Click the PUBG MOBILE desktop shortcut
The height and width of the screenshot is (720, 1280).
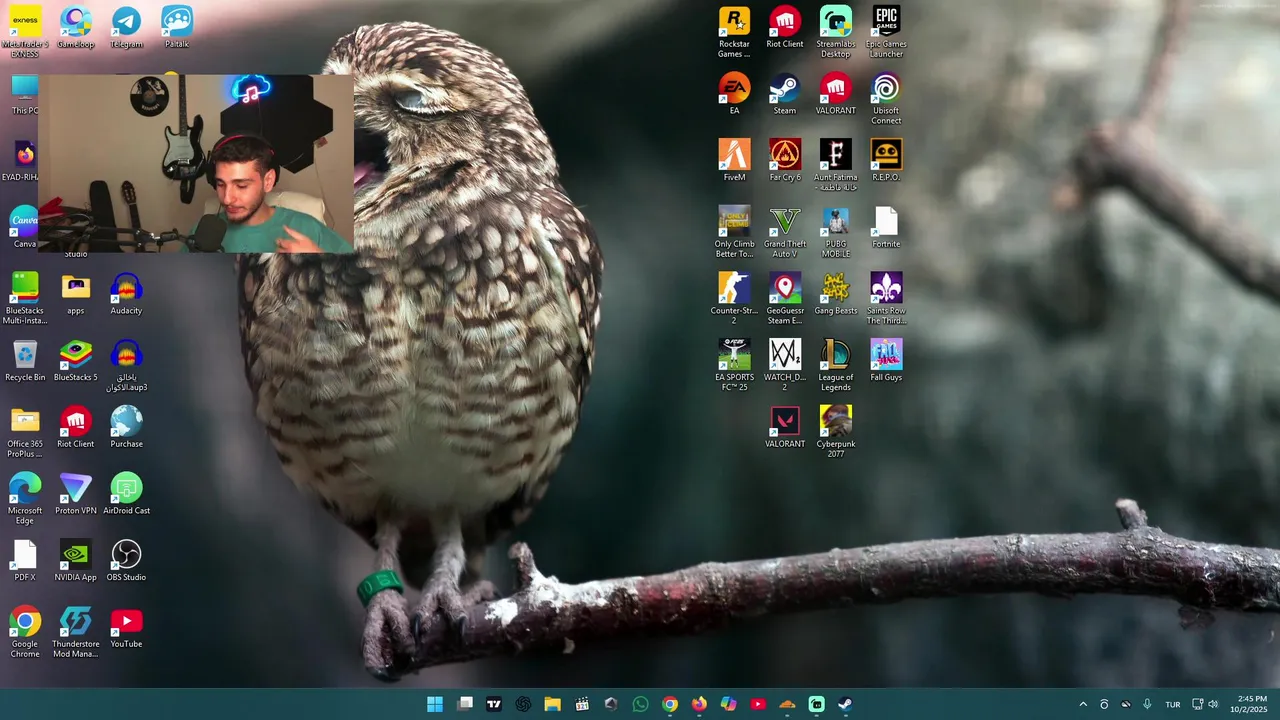[835, 233]
